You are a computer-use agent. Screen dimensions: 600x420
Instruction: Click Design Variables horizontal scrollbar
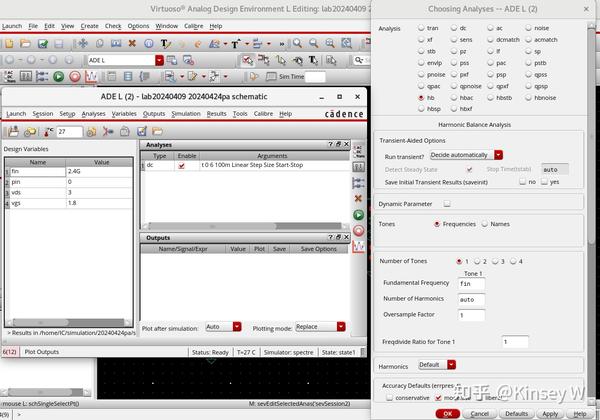click(x=69, y=322)
